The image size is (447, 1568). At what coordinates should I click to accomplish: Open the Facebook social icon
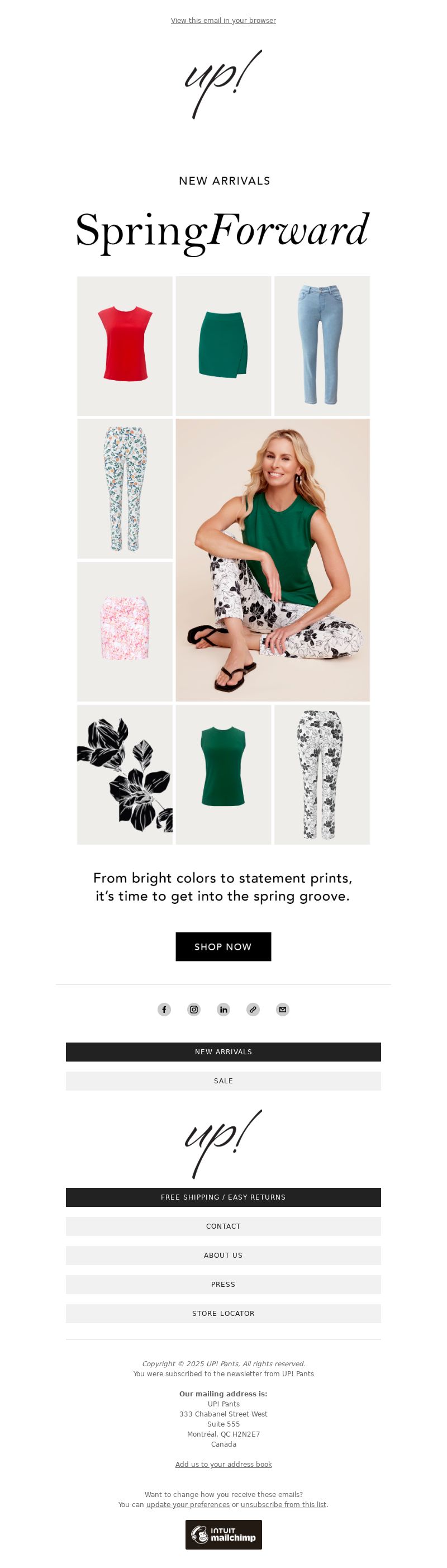[x=164, y=1009]
